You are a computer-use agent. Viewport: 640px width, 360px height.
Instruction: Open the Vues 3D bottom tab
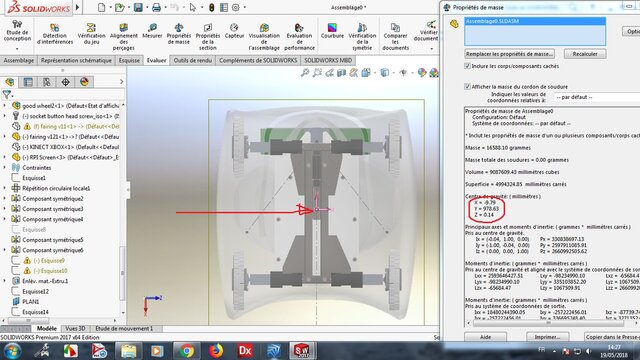coord(75,329)
